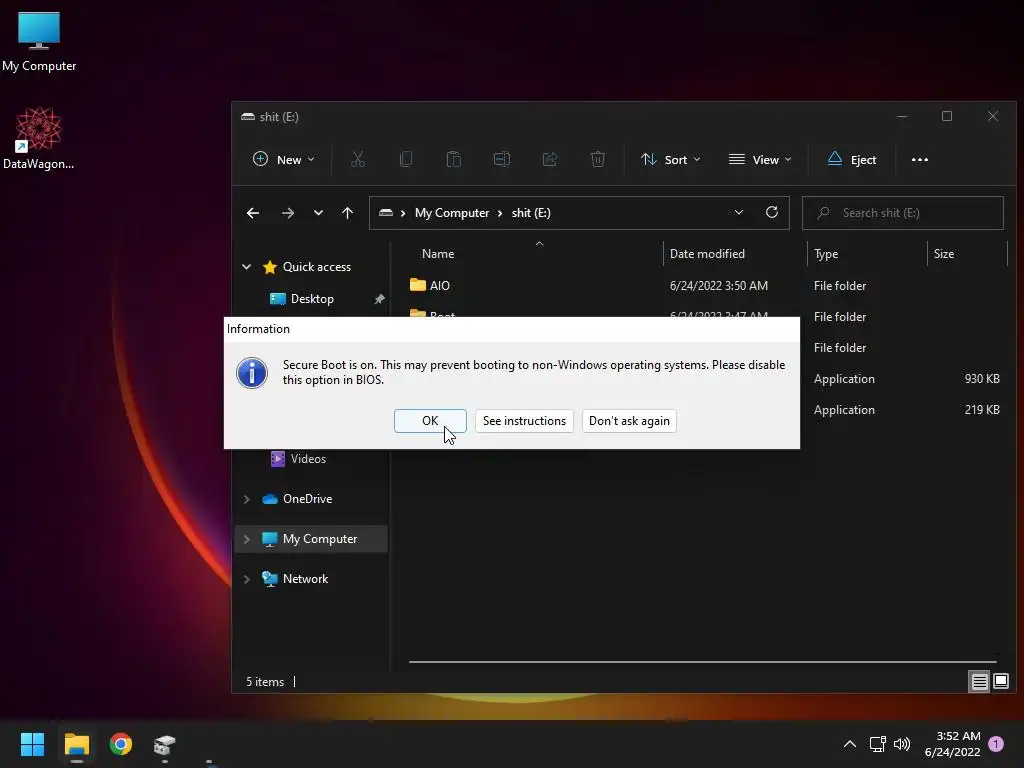Go forward with the forward arrow
The height and width of the screenshot is (768, 1024).
click(x=287, y=213)
